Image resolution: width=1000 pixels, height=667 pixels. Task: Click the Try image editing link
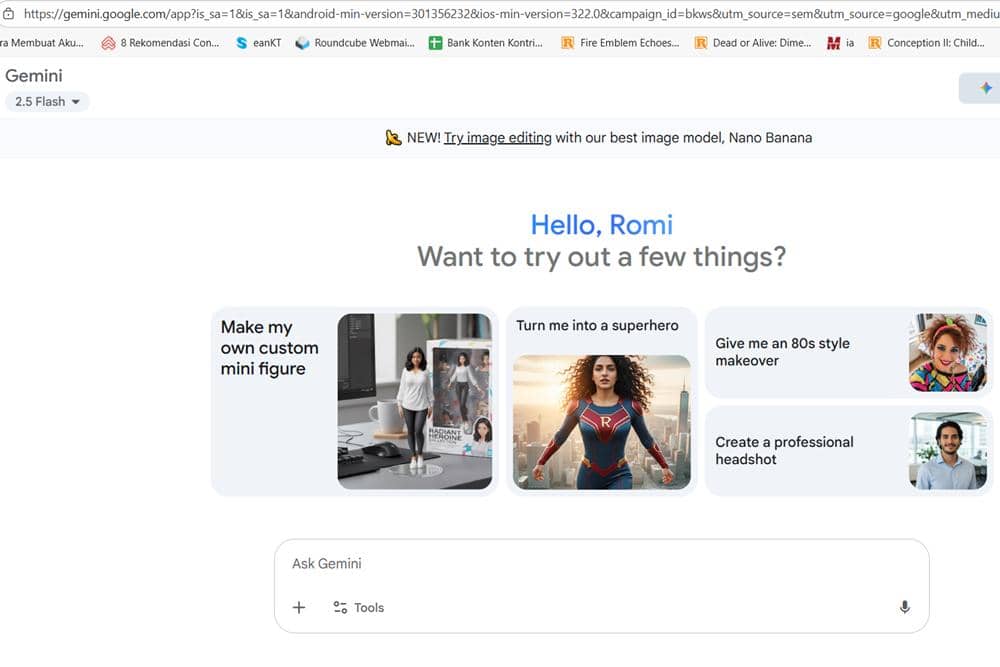(497, 138)
